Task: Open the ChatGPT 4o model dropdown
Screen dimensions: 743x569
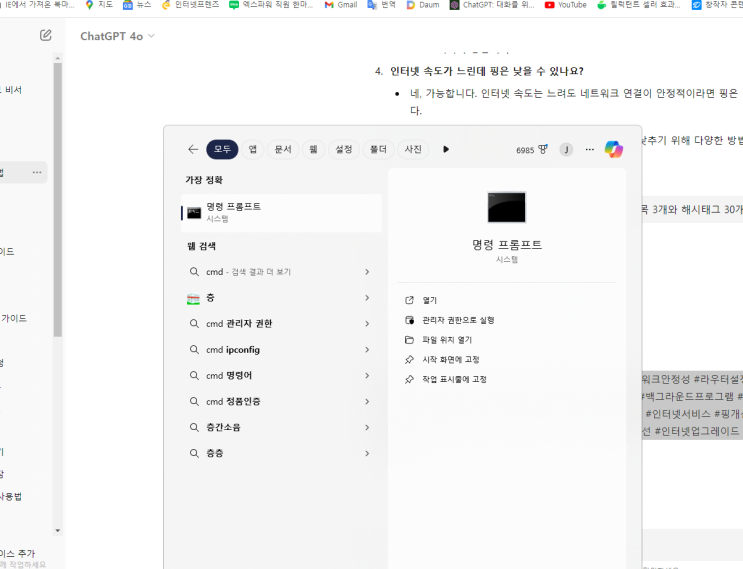Action: [117, 36]
